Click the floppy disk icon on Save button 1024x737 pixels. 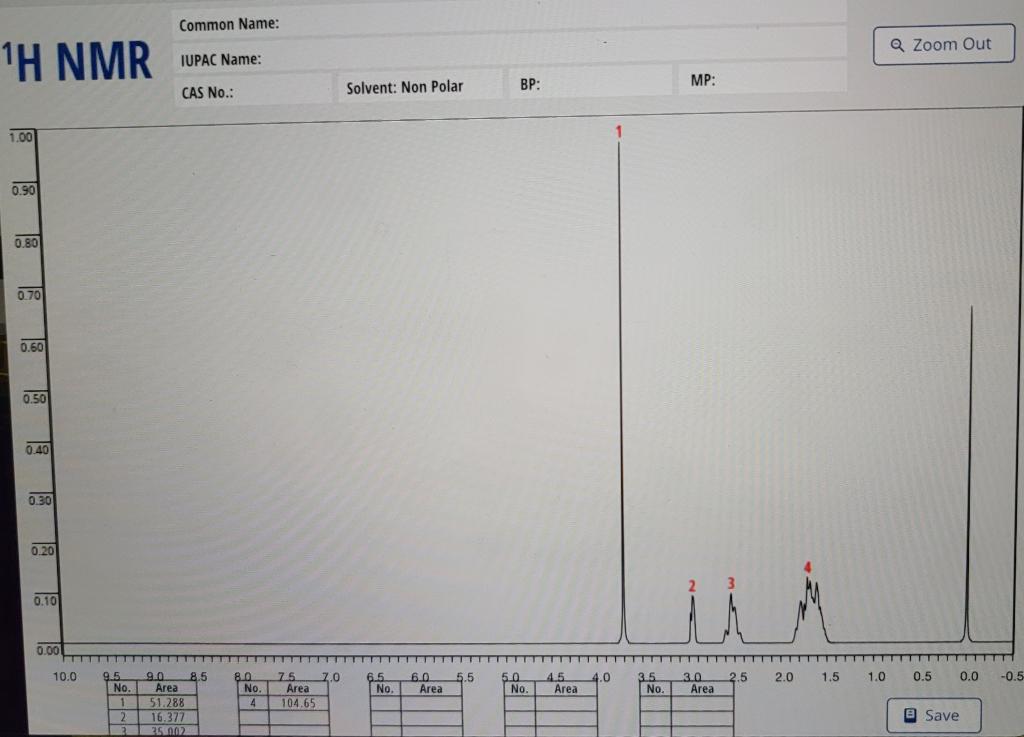point(910,714)
